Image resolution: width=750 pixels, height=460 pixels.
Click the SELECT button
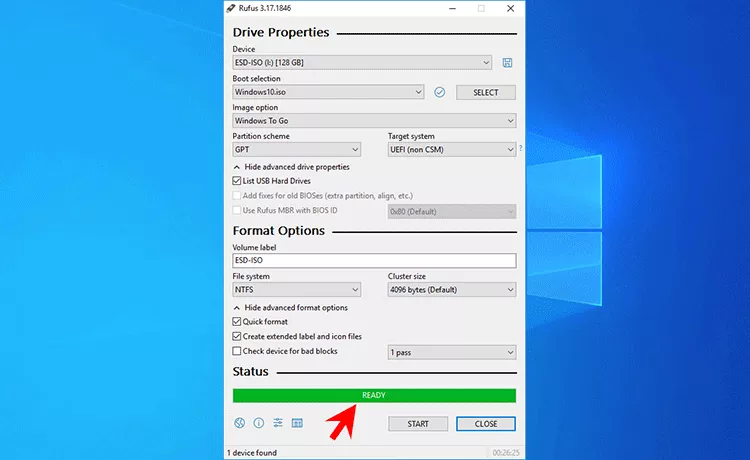(486, 92)
